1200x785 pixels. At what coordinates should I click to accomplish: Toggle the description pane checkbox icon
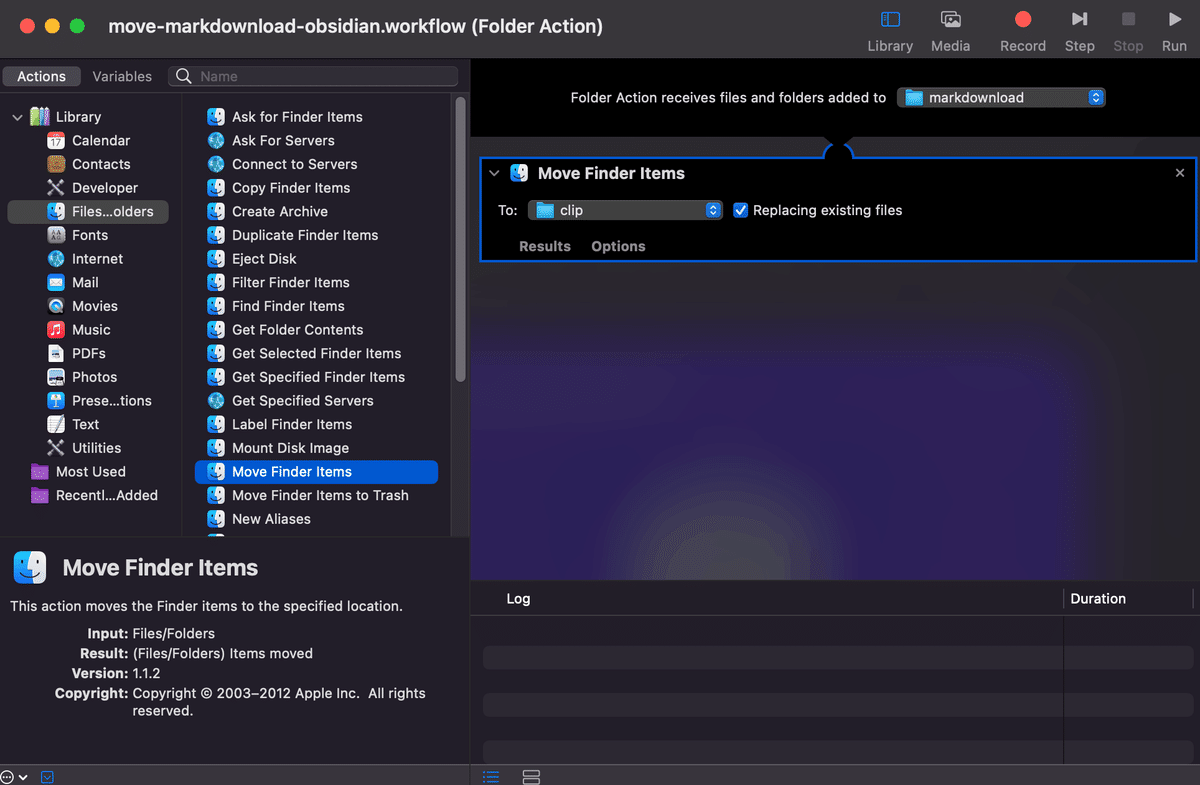point(48,776)
